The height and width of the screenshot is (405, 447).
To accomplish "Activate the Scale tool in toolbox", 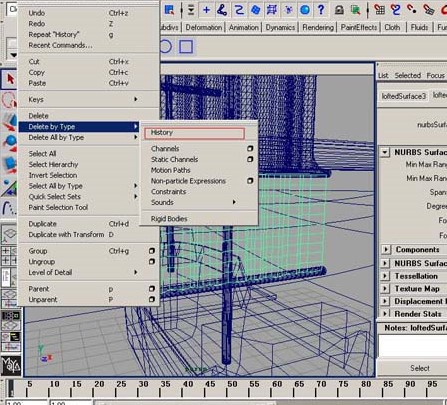I will coord(9,165).
